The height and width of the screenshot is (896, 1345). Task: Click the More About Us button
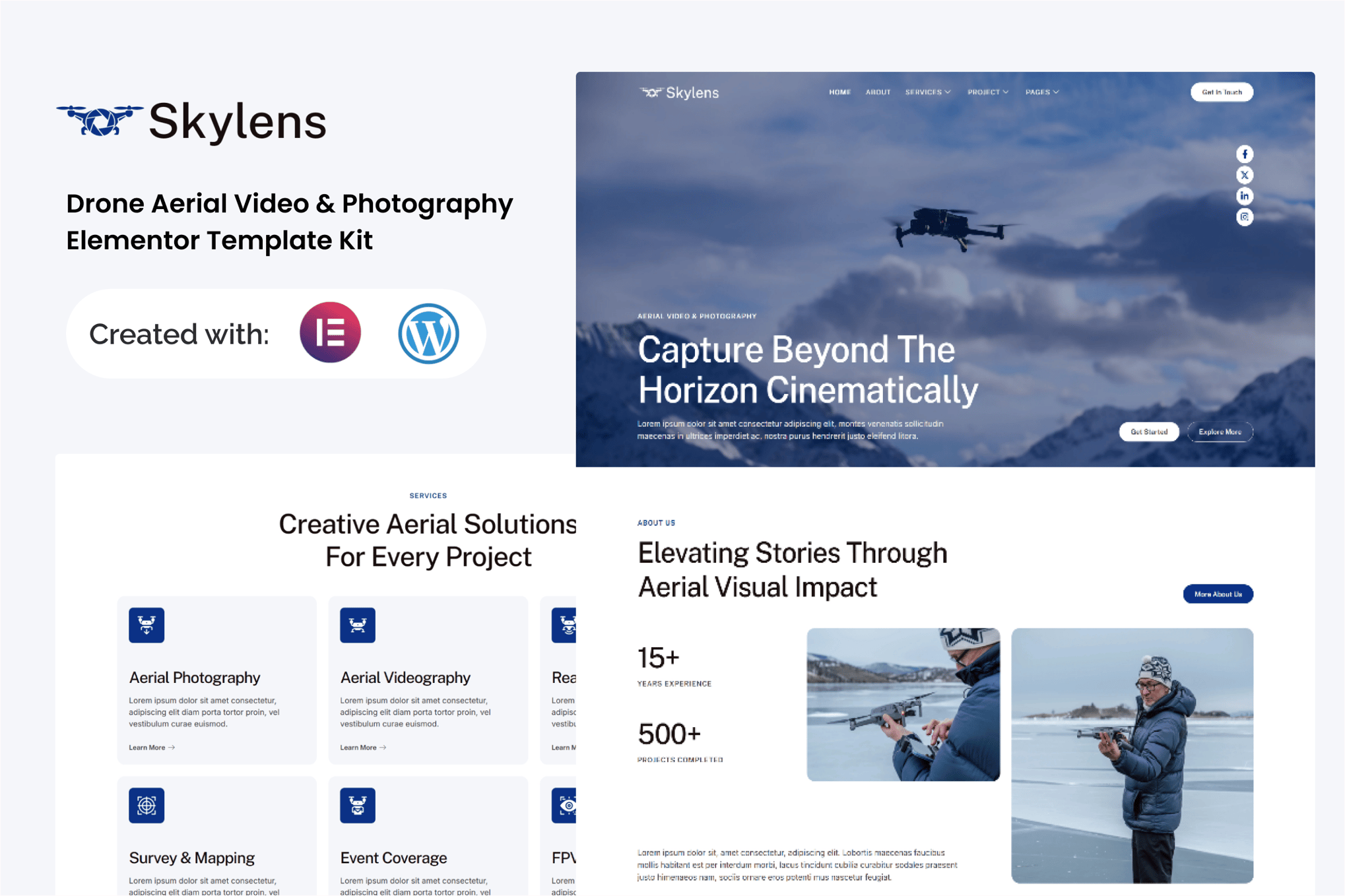(1218, 594)
